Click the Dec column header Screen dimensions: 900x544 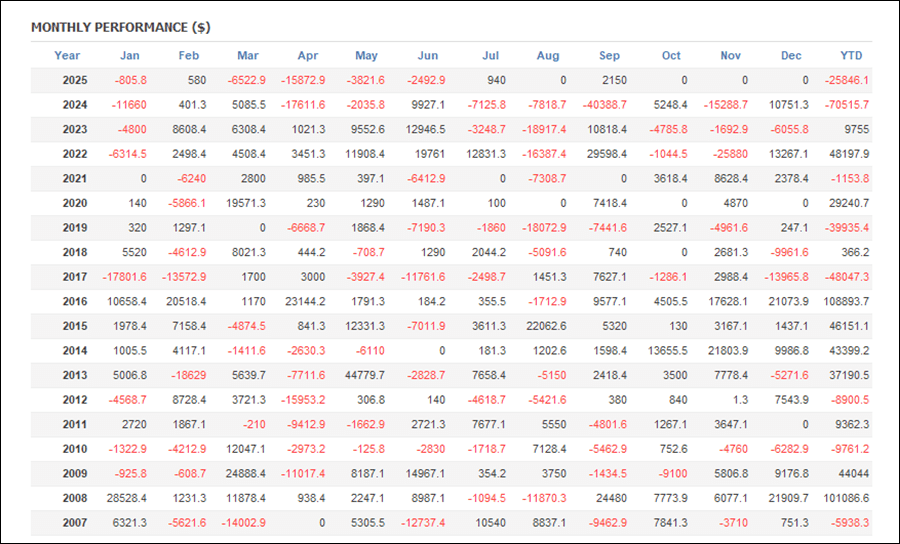pyautogui.click(x=790, y=56)
